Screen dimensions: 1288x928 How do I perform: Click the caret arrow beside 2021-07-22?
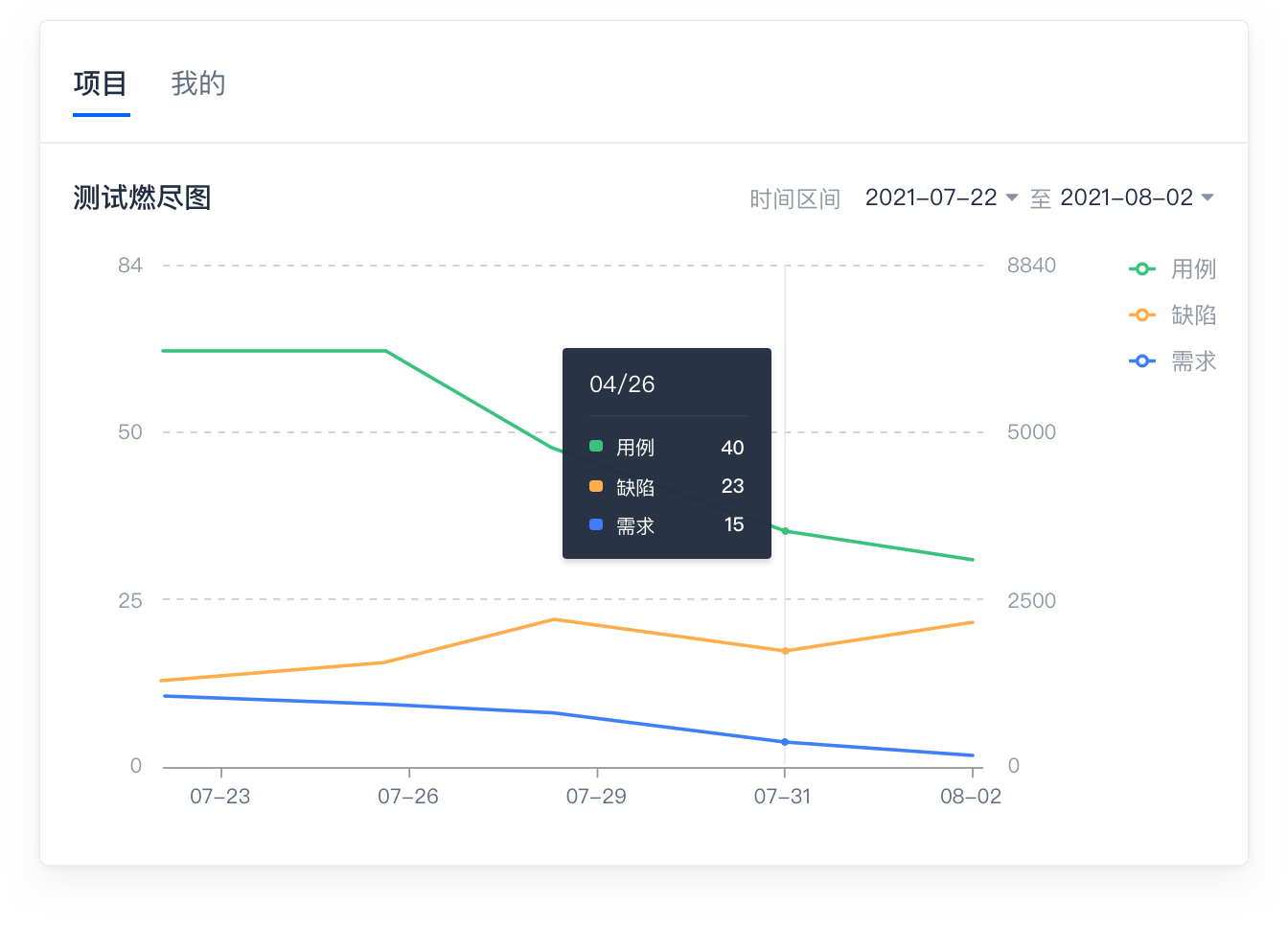(x=1011, y=197)
